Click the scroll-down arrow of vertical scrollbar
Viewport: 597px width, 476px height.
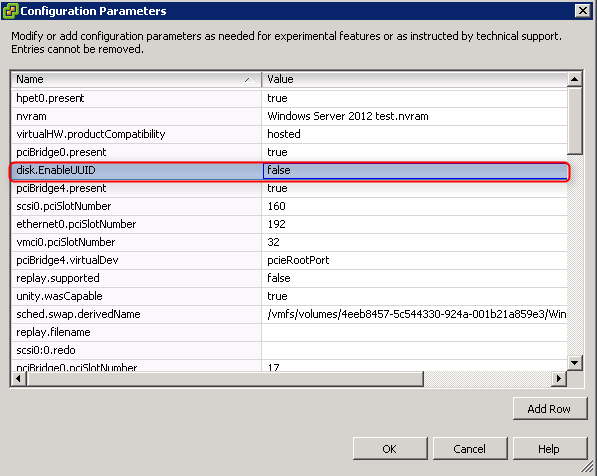(575, 363)
